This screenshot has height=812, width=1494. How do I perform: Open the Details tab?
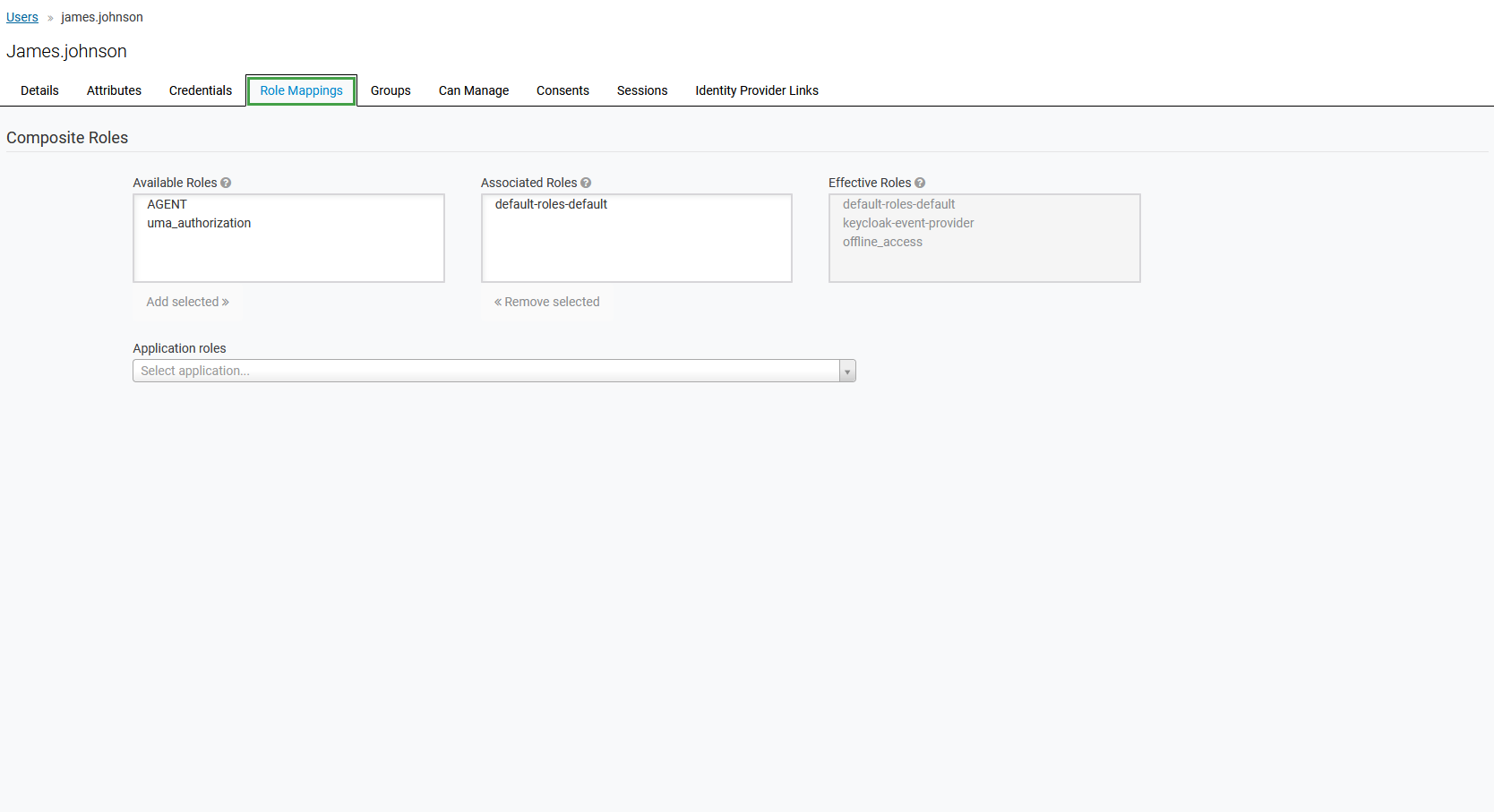(39, 90)
